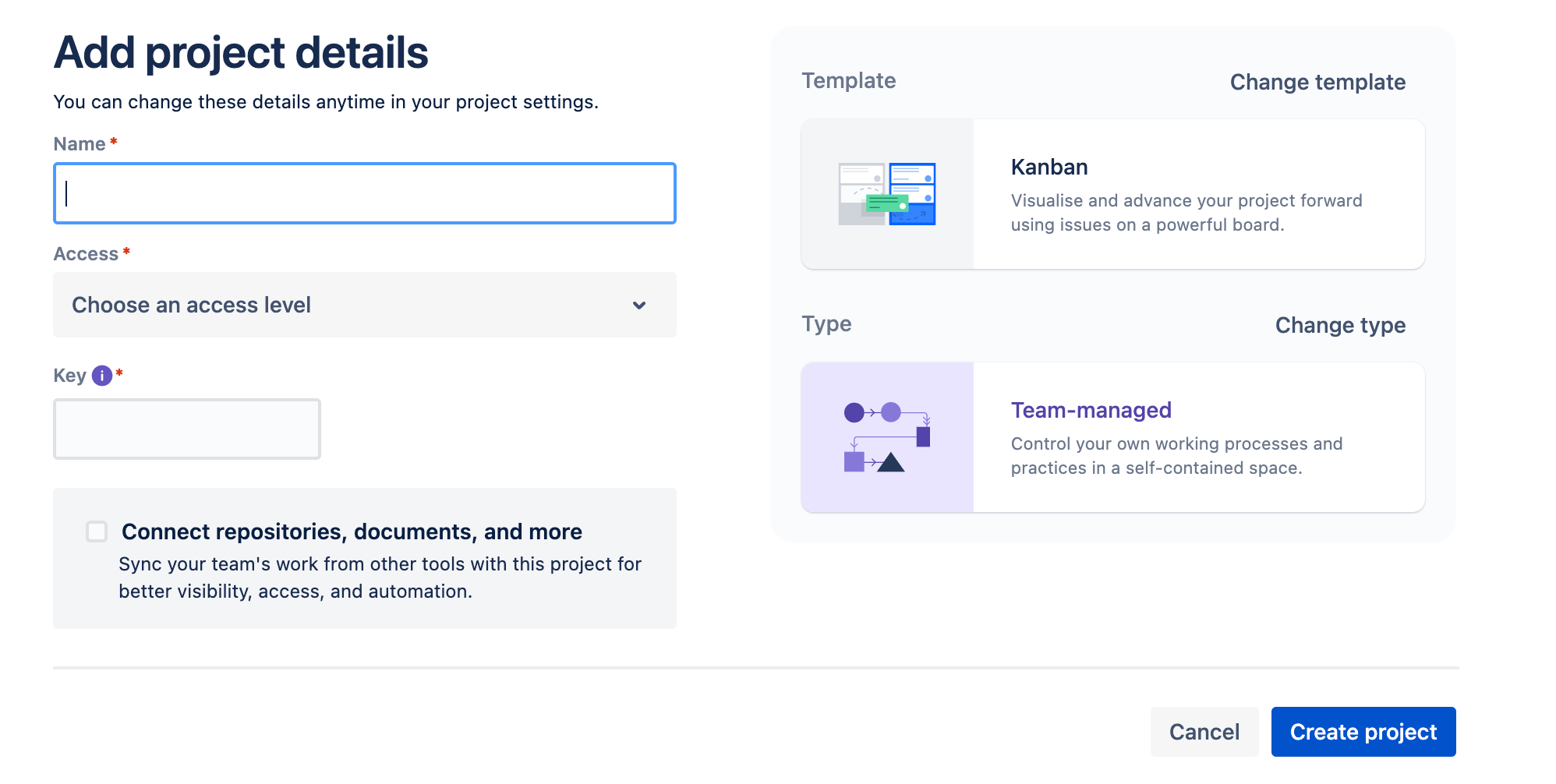Click the Type section heading
Viewport: 1556px width, 784px height.
(x=826, y=323)
